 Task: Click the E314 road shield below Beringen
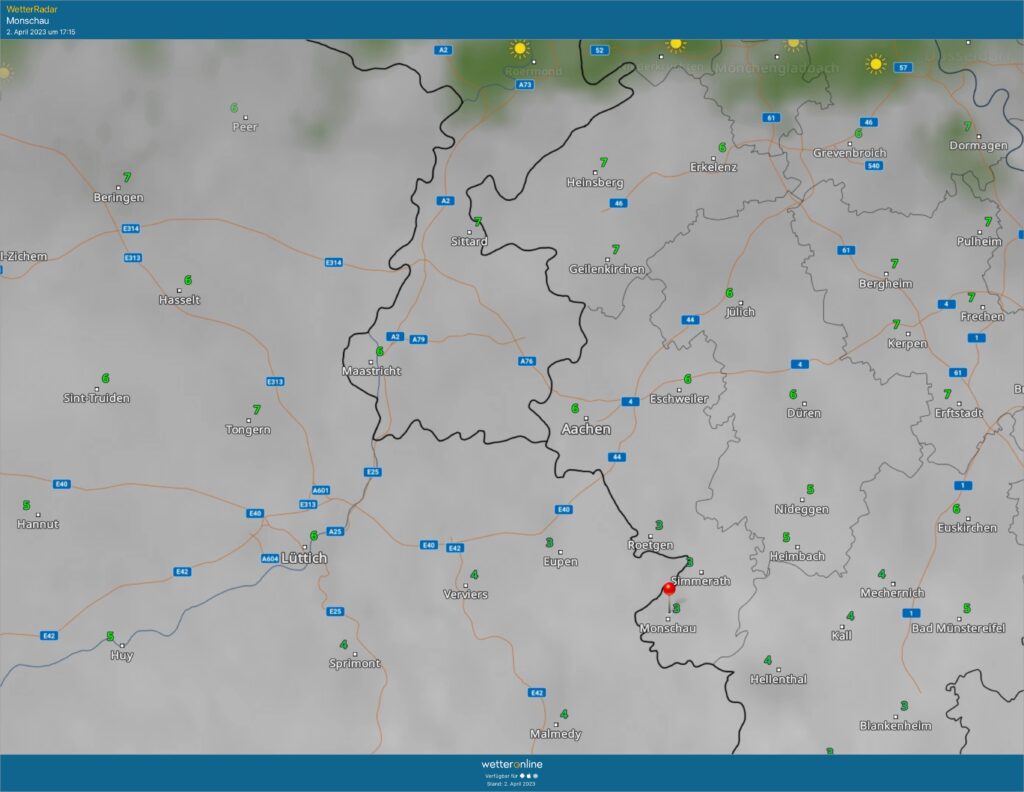pos(131,229)
